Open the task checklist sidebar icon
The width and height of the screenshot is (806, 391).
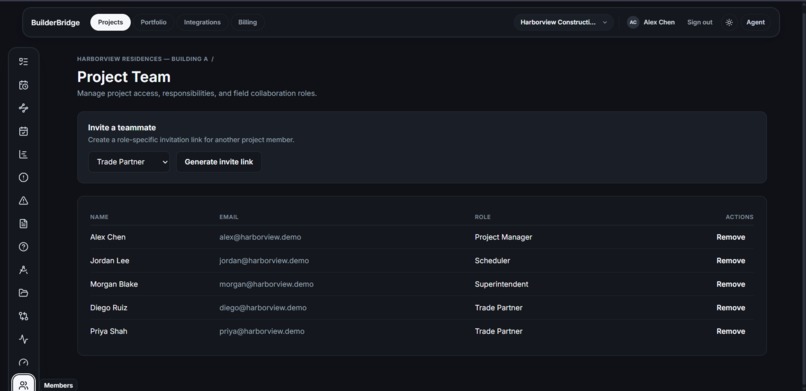coord(23,62)
